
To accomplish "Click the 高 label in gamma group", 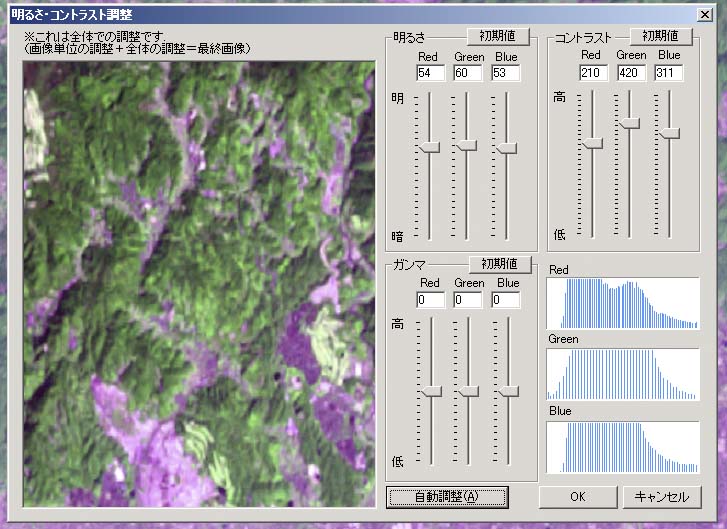I will pos(397,324).
